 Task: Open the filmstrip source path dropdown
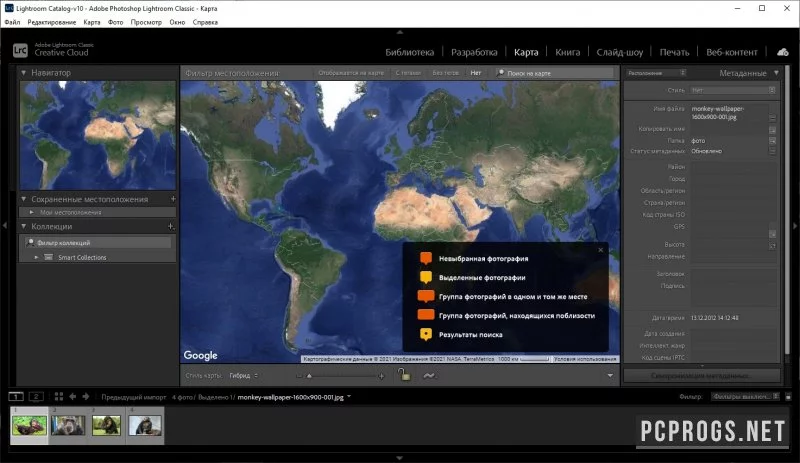coord(349,396)
